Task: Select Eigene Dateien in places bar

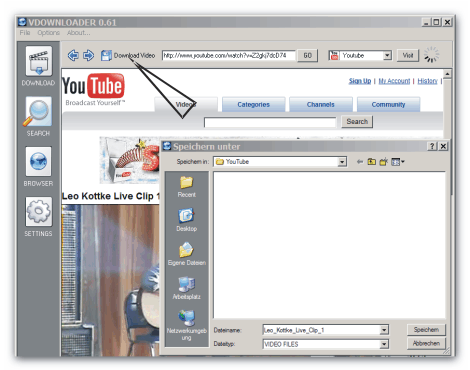Action: point(186,254)
